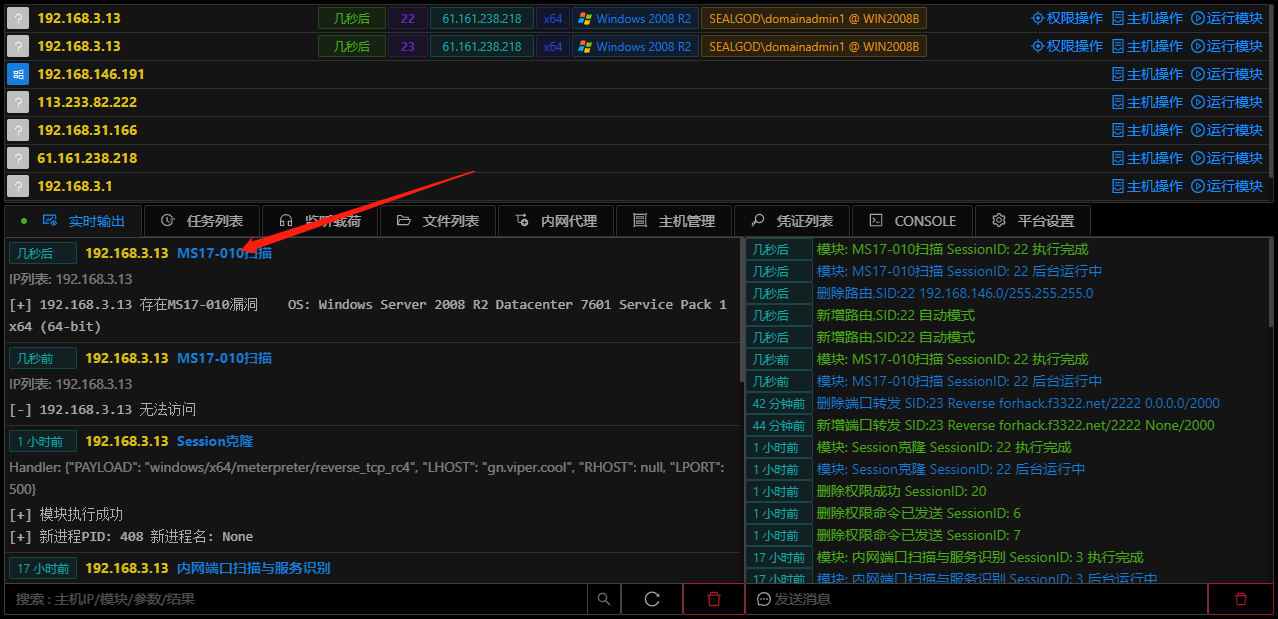The image size is (1278, 619).
Task: Click MS17-010扫描 link in 几秒前 entry
Action: coord(224,358)
